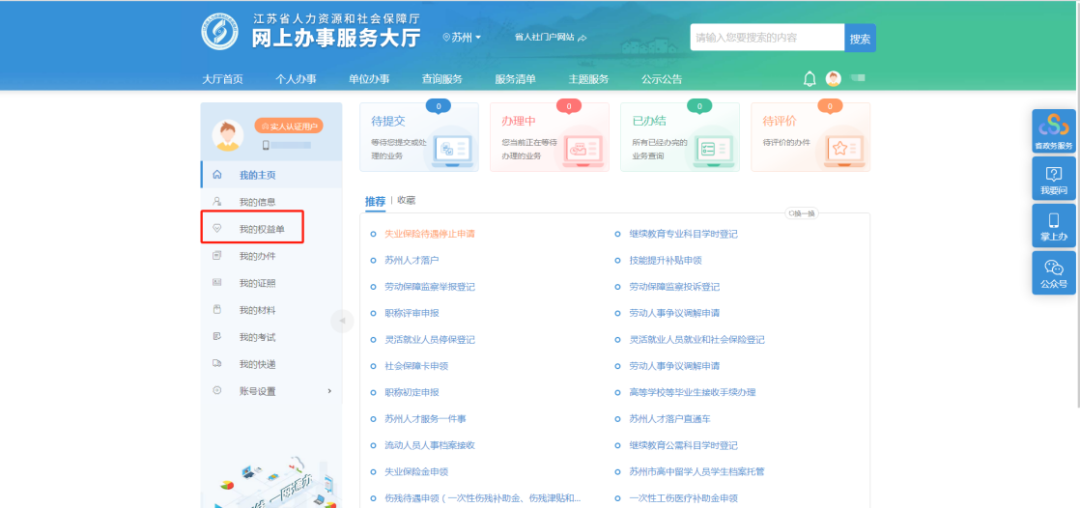Collapse the left sidebar with arrow handle
This screenshot has width=1080, height=508.
(342, 321)
